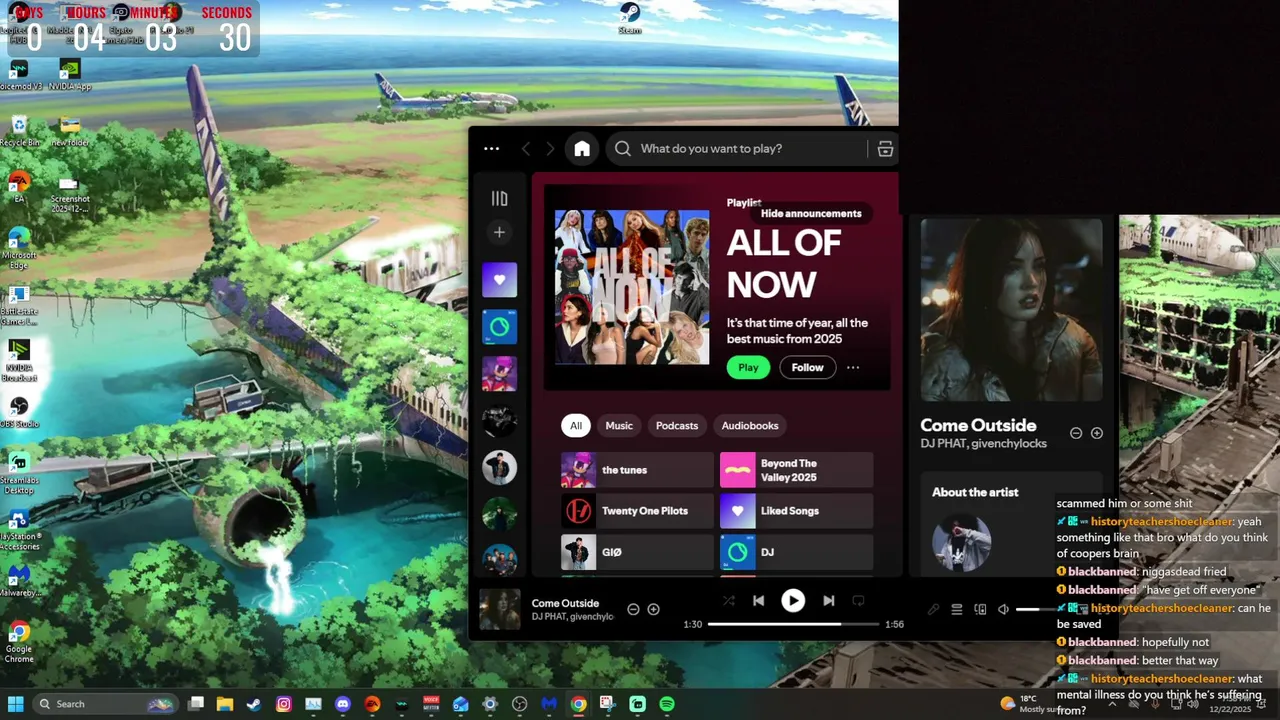
Task: Select the Music filter chip
Action: [619, 426]
